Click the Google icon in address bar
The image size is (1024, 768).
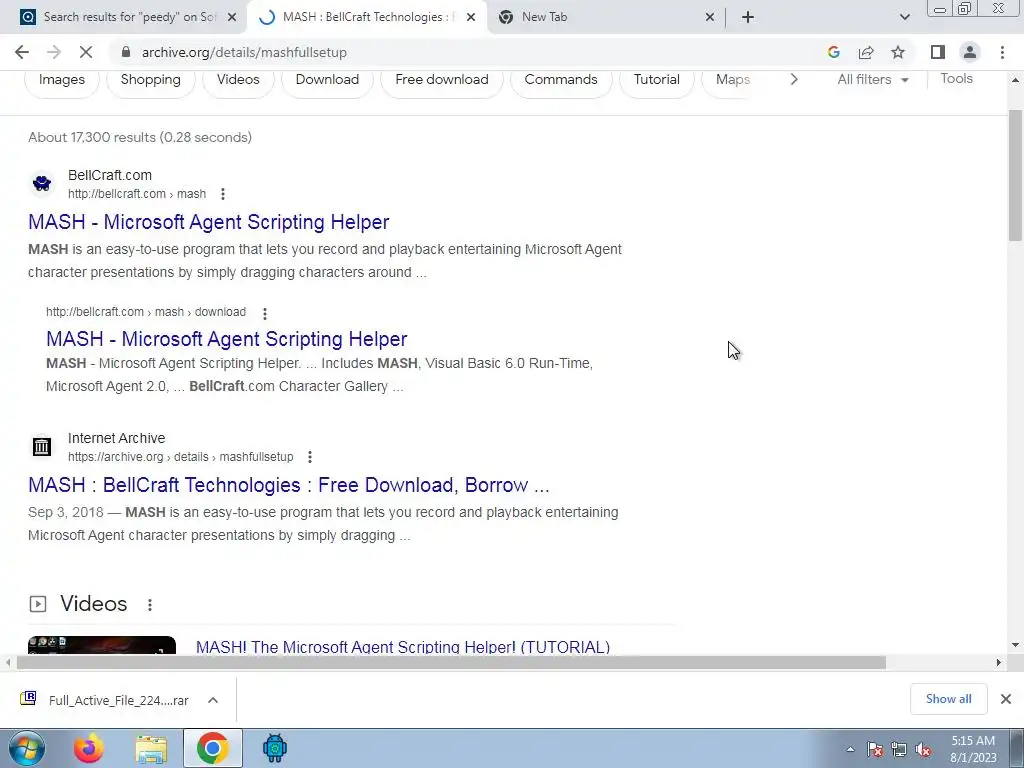click(833, 52)
